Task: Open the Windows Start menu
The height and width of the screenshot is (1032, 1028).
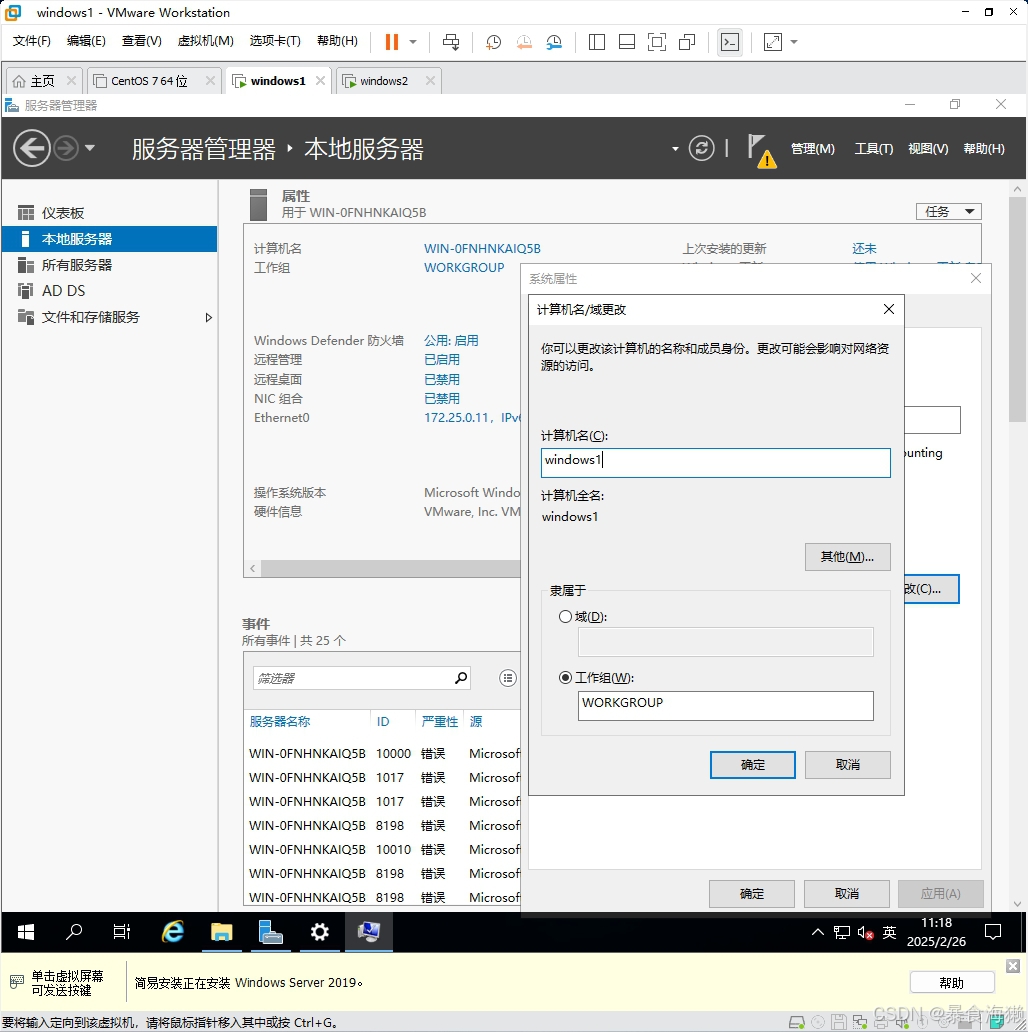Action: click(x=26, y=932)
